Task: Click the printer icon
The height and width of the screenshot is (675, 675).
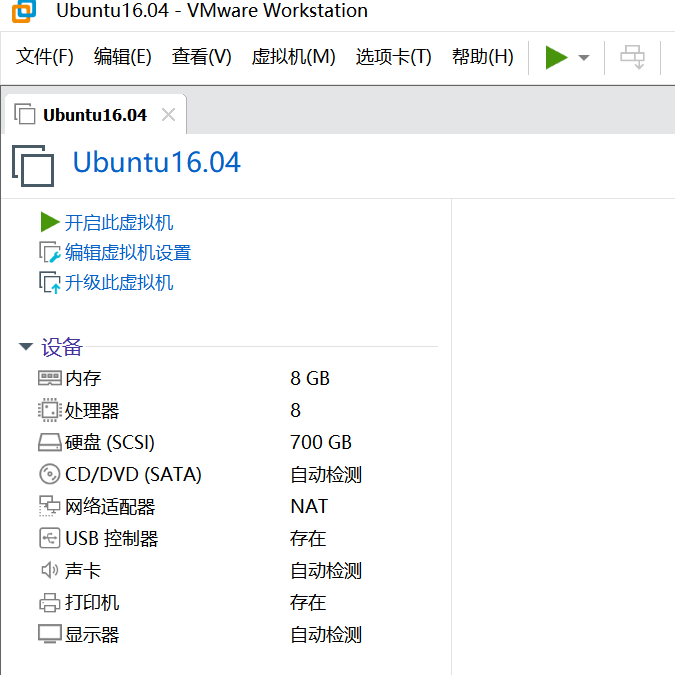Action: [50, 602]
